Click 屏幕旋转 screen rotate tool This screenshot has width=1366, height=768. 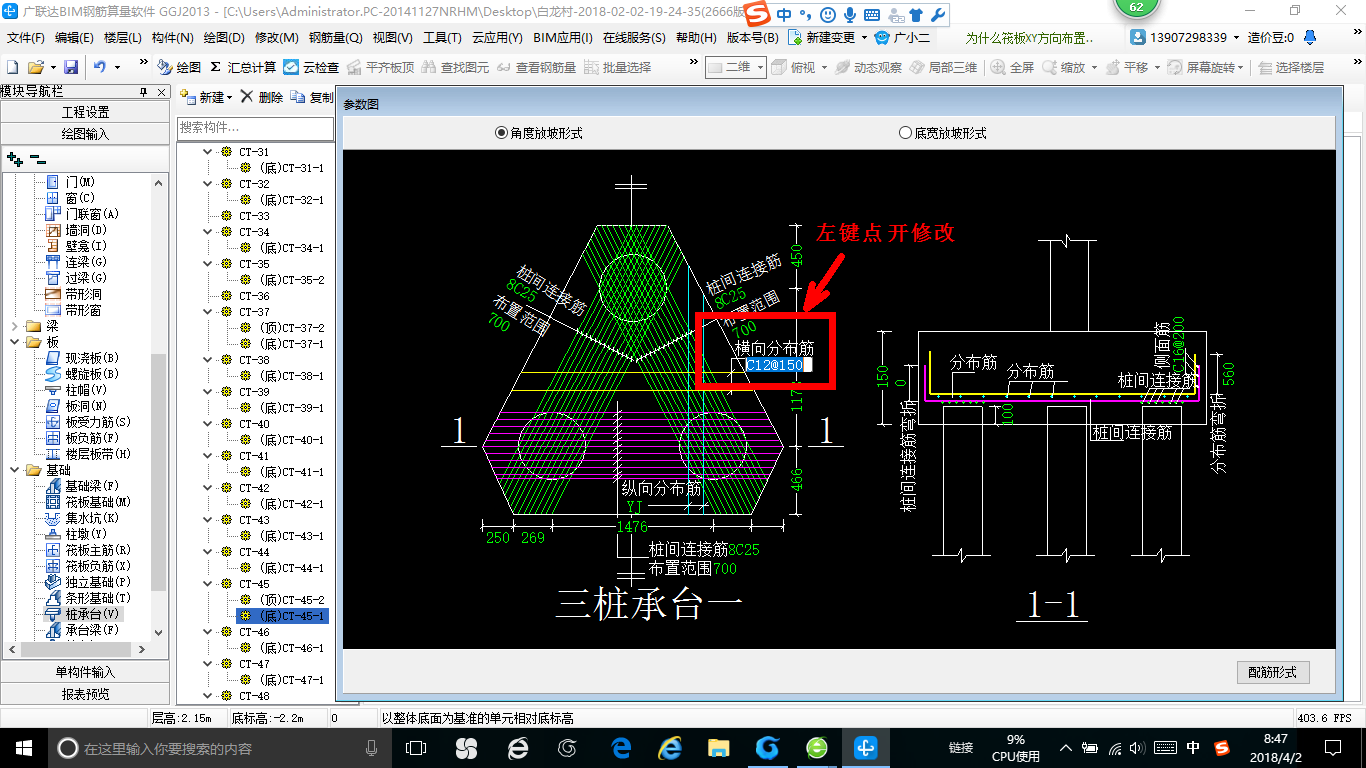click(1200, 68)
